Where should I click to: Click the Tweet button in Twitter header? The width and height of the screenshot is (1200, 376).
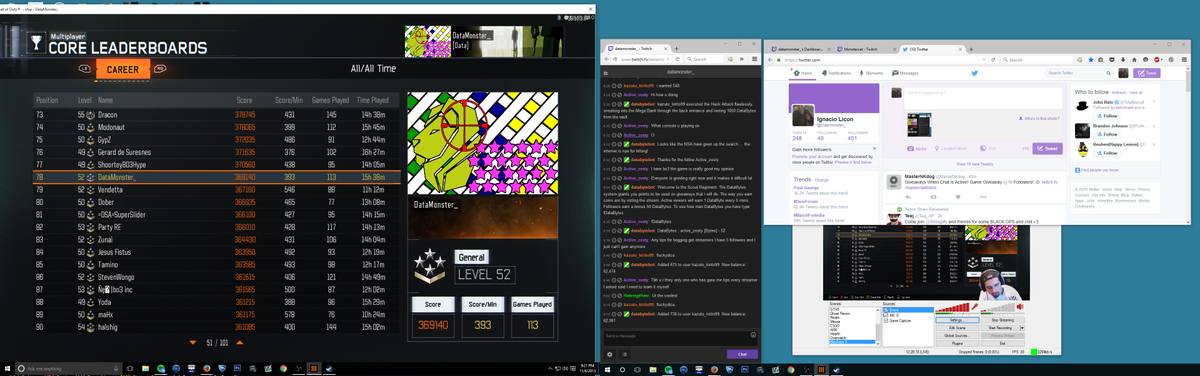pos(1147,73)
